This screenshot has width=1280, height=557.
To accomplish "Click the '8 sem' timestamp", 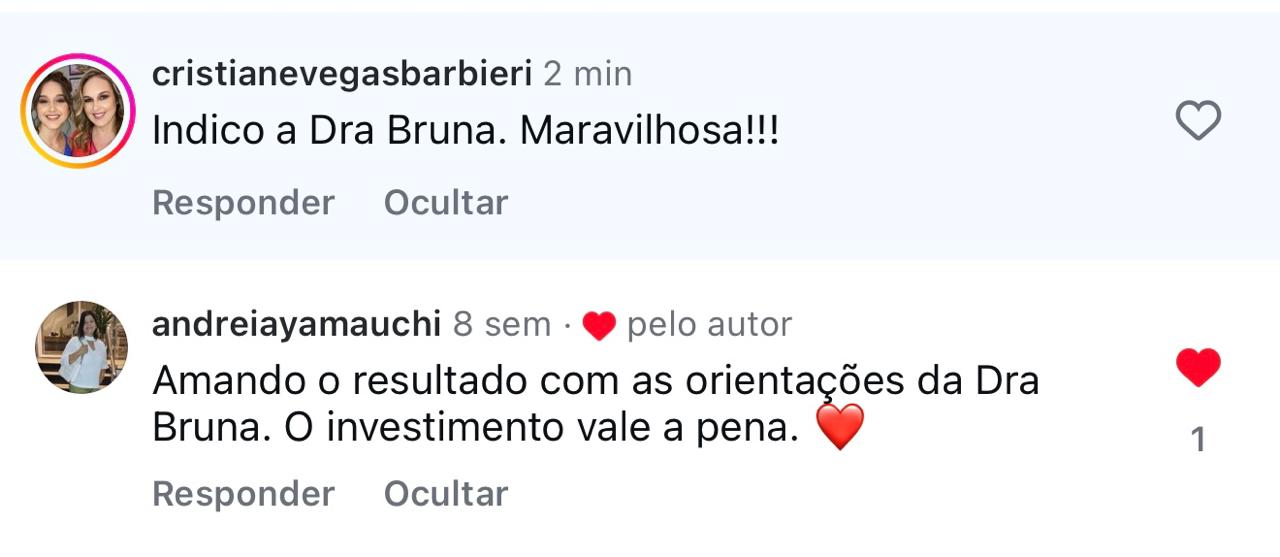I will tap(502, 324).
